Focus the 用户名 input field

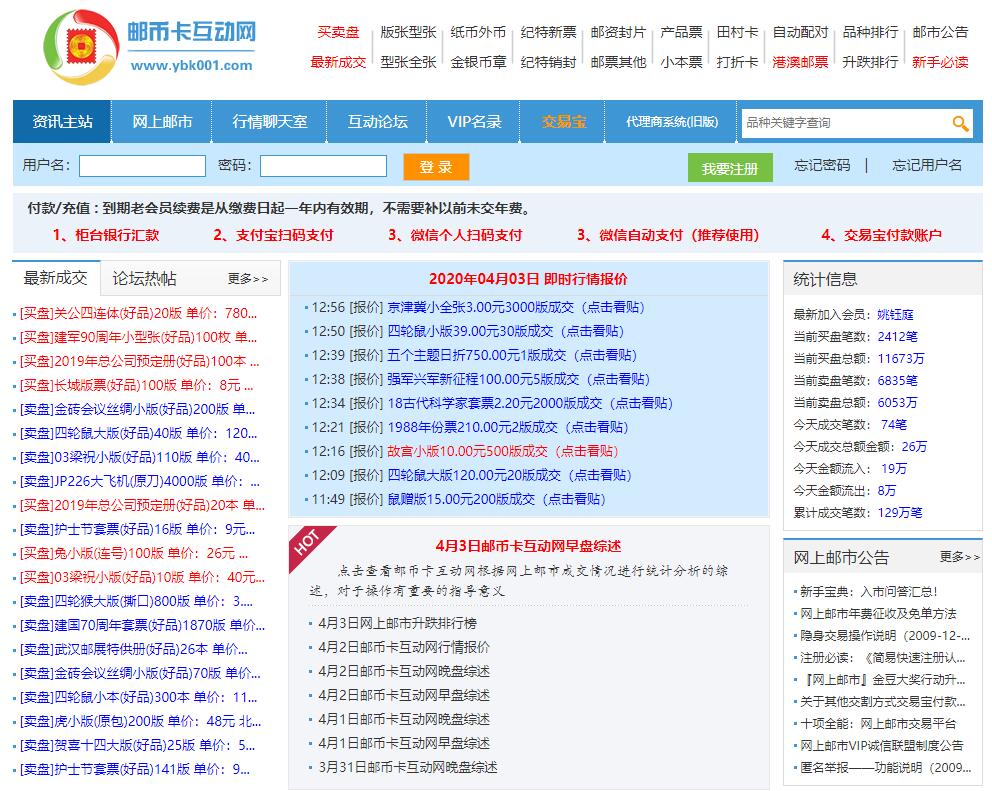click(142, 166)
